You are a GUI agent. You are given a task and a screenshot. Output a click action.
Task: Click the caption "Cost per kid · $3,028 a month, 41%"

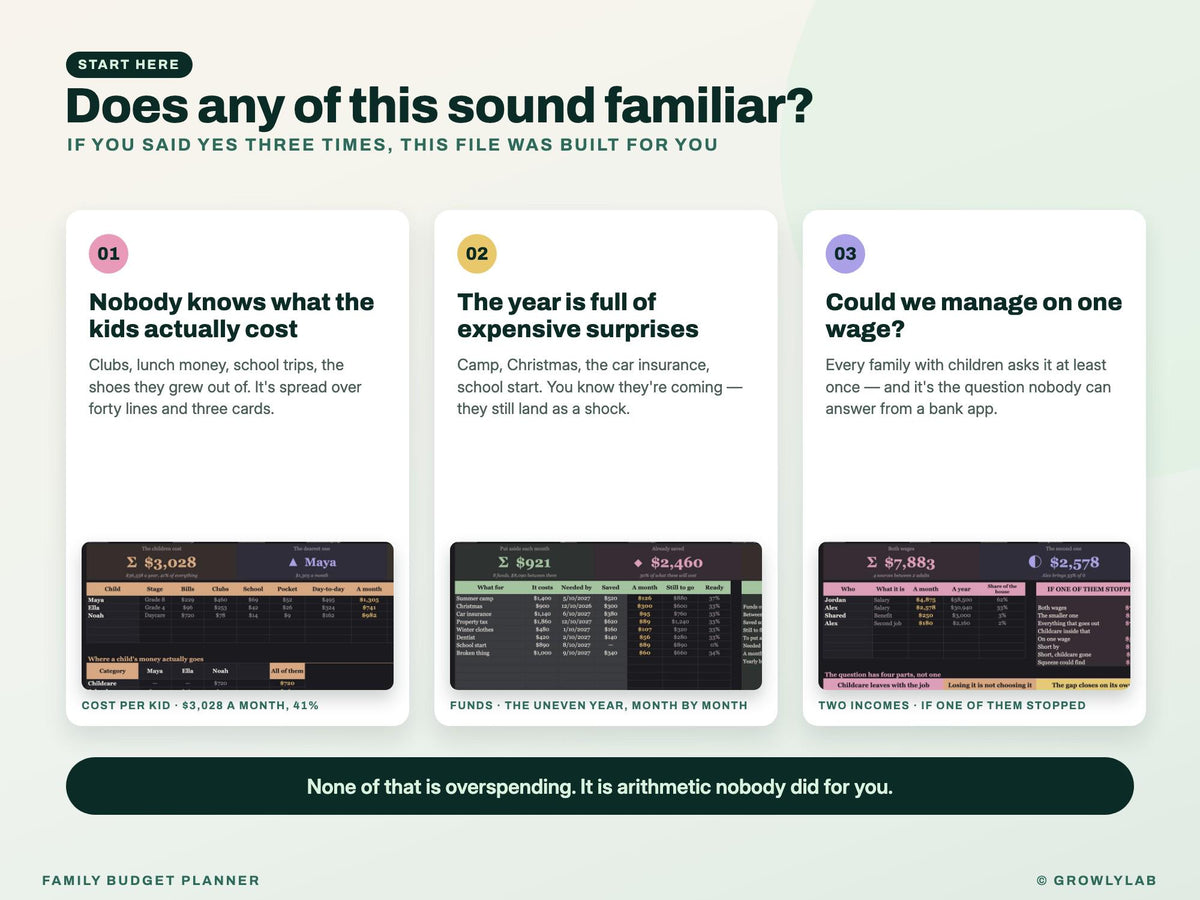(200, 705)
